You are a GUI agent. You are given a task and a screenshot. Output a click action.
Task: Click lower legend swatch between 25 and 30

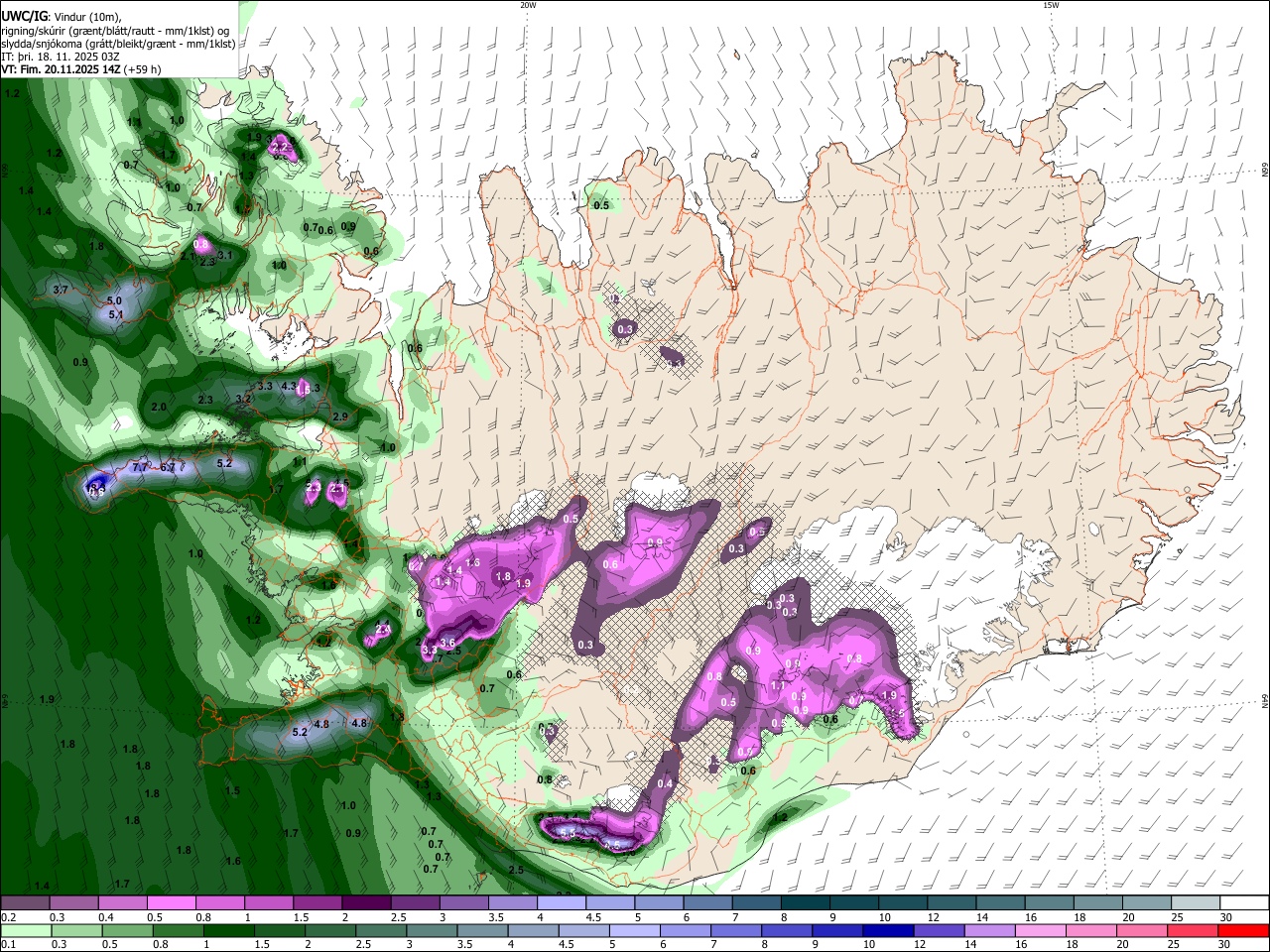(x=1193, y=930)
